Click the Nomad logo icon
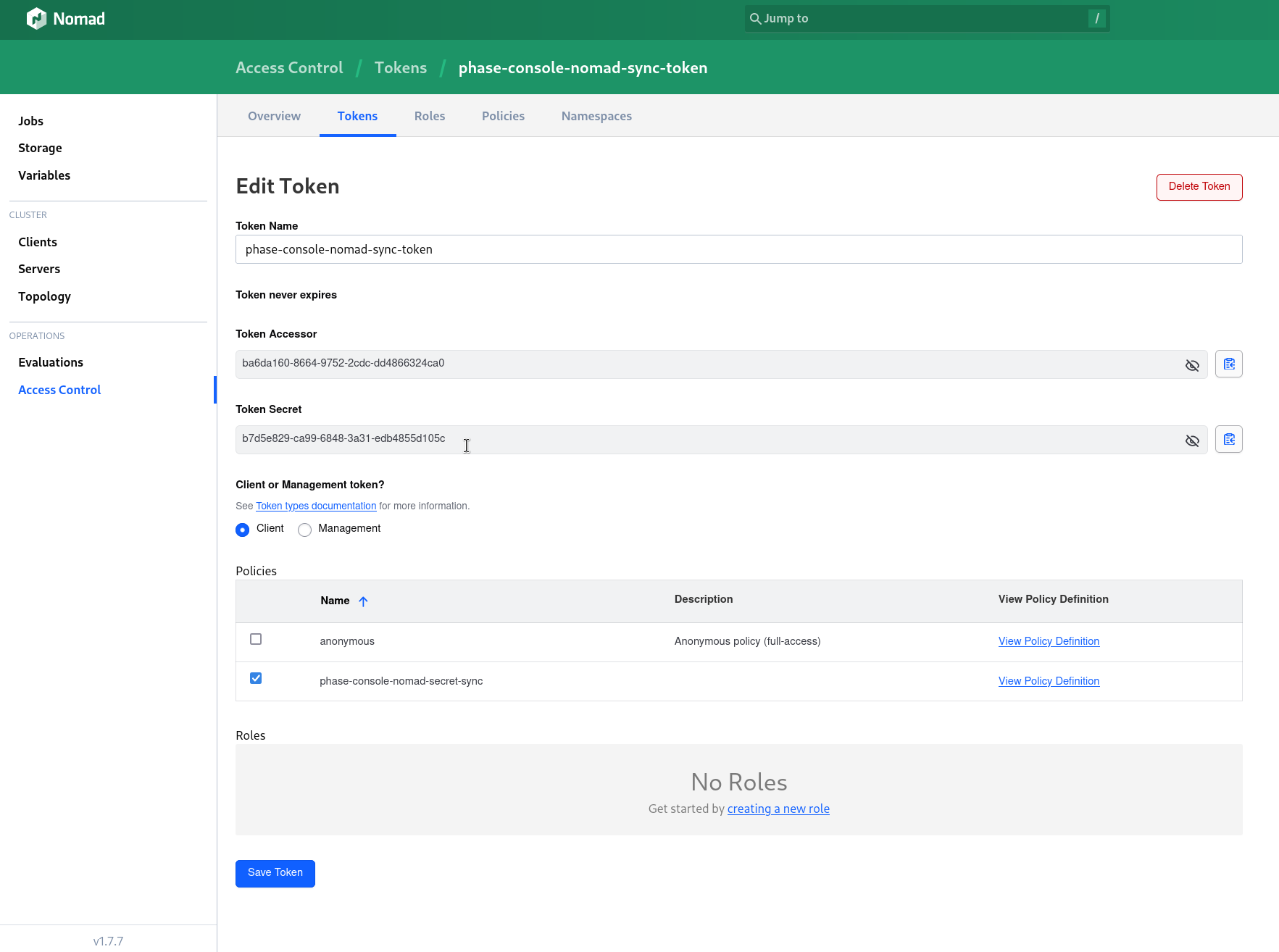The width and height of the screenshot is (1279, 952). 36,19
